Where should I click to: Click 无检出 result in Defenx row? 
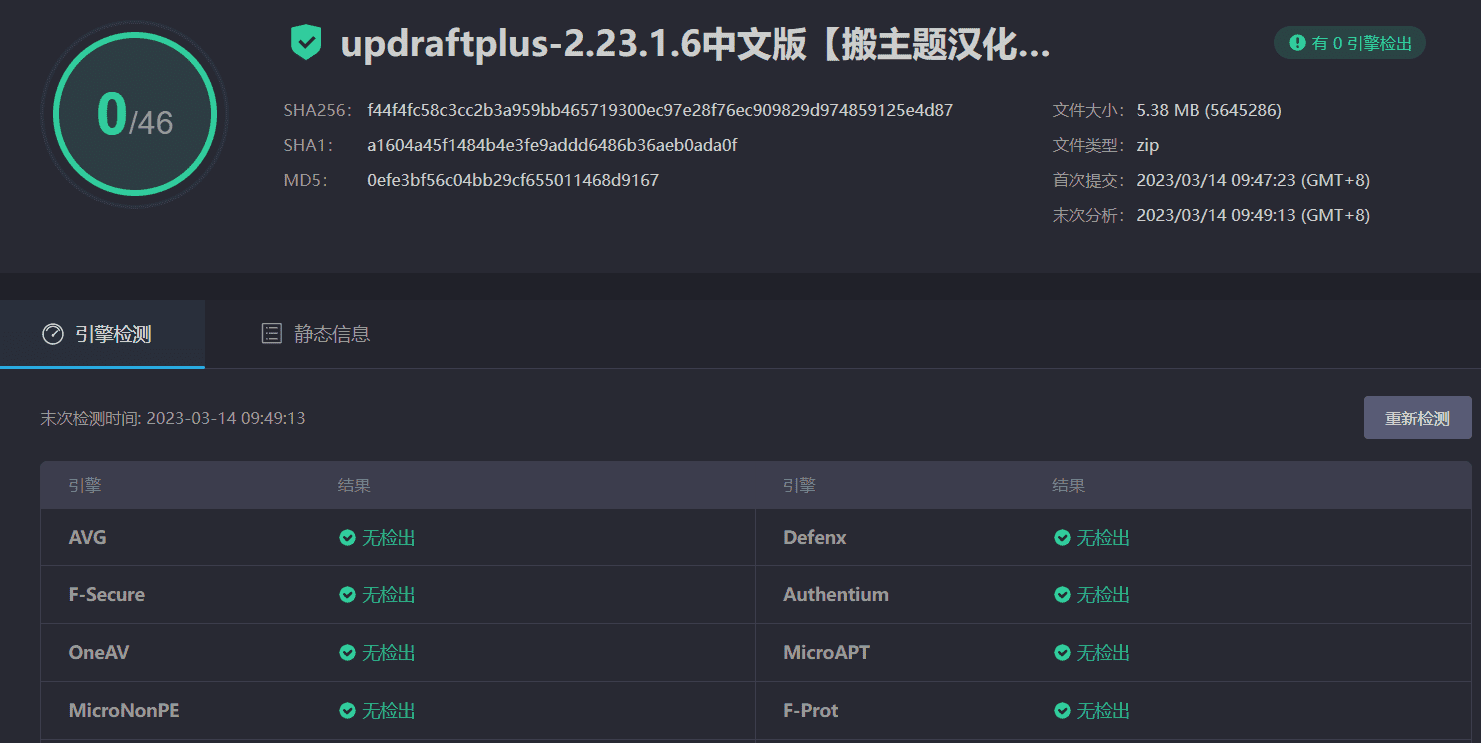(1103, 538)
